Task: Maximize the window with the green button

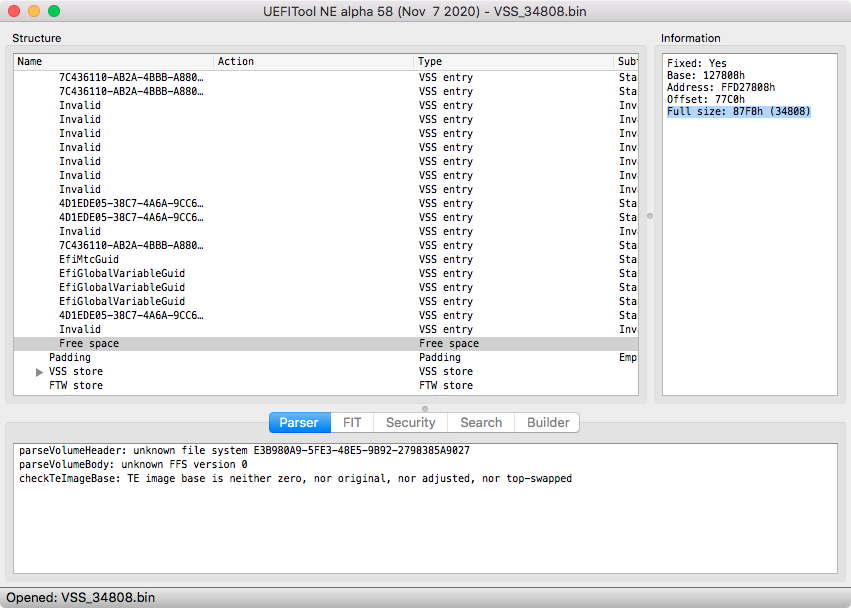Action: [54, 11]
